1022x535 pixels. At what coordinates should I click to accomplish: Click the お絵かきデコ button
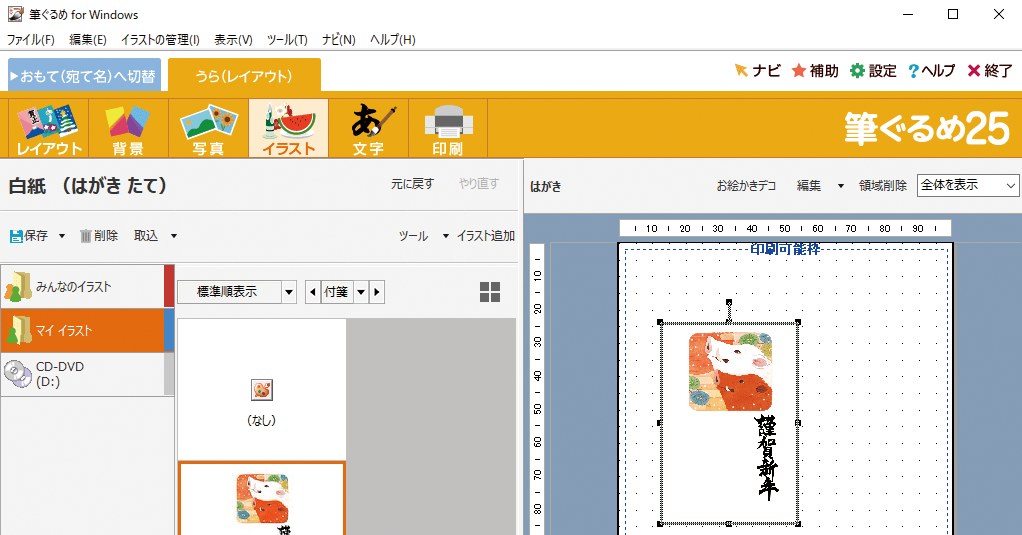click(746, 186)
